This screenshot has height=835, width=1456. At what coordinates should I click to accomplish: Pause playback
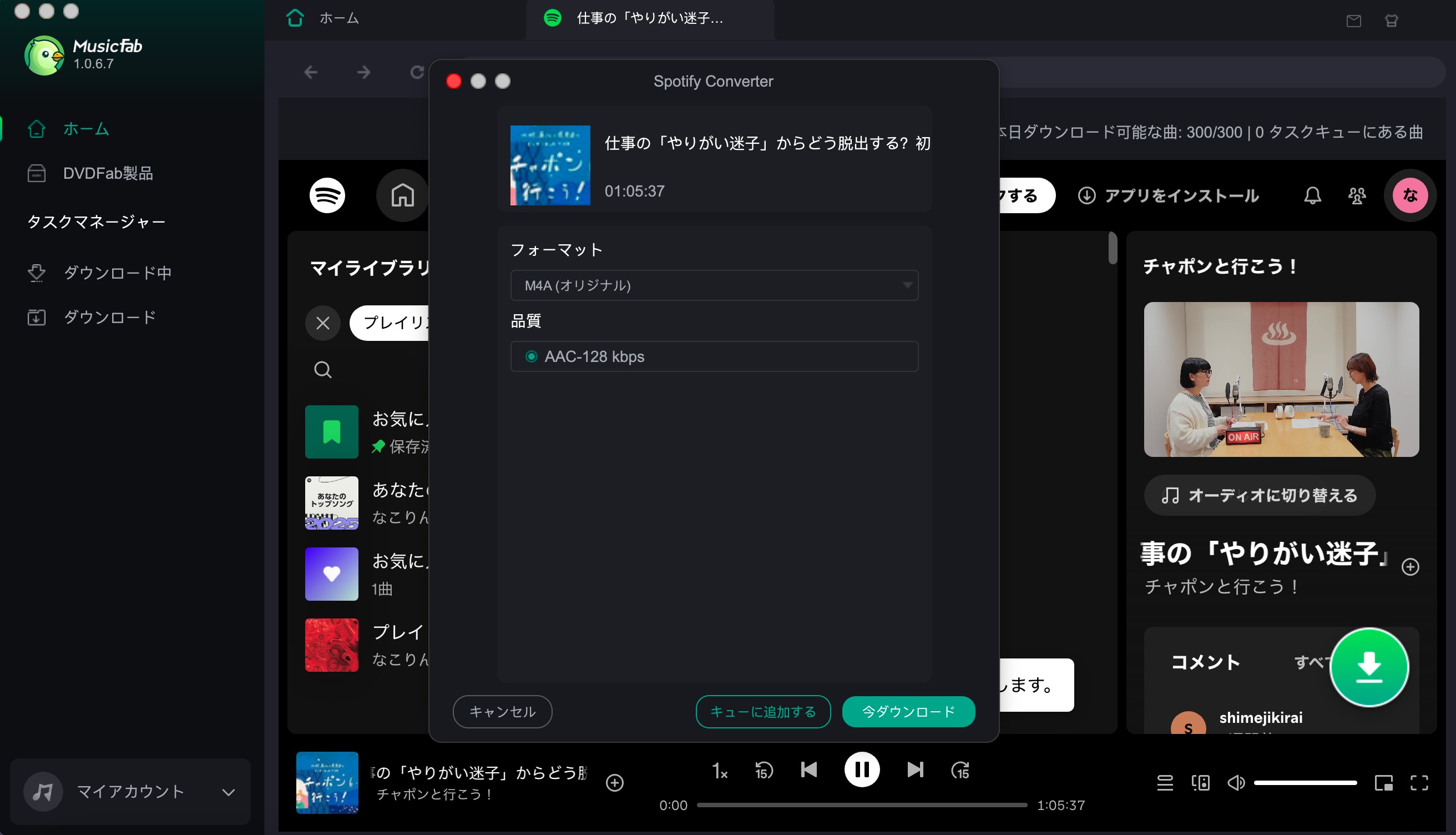coord(862,769)
